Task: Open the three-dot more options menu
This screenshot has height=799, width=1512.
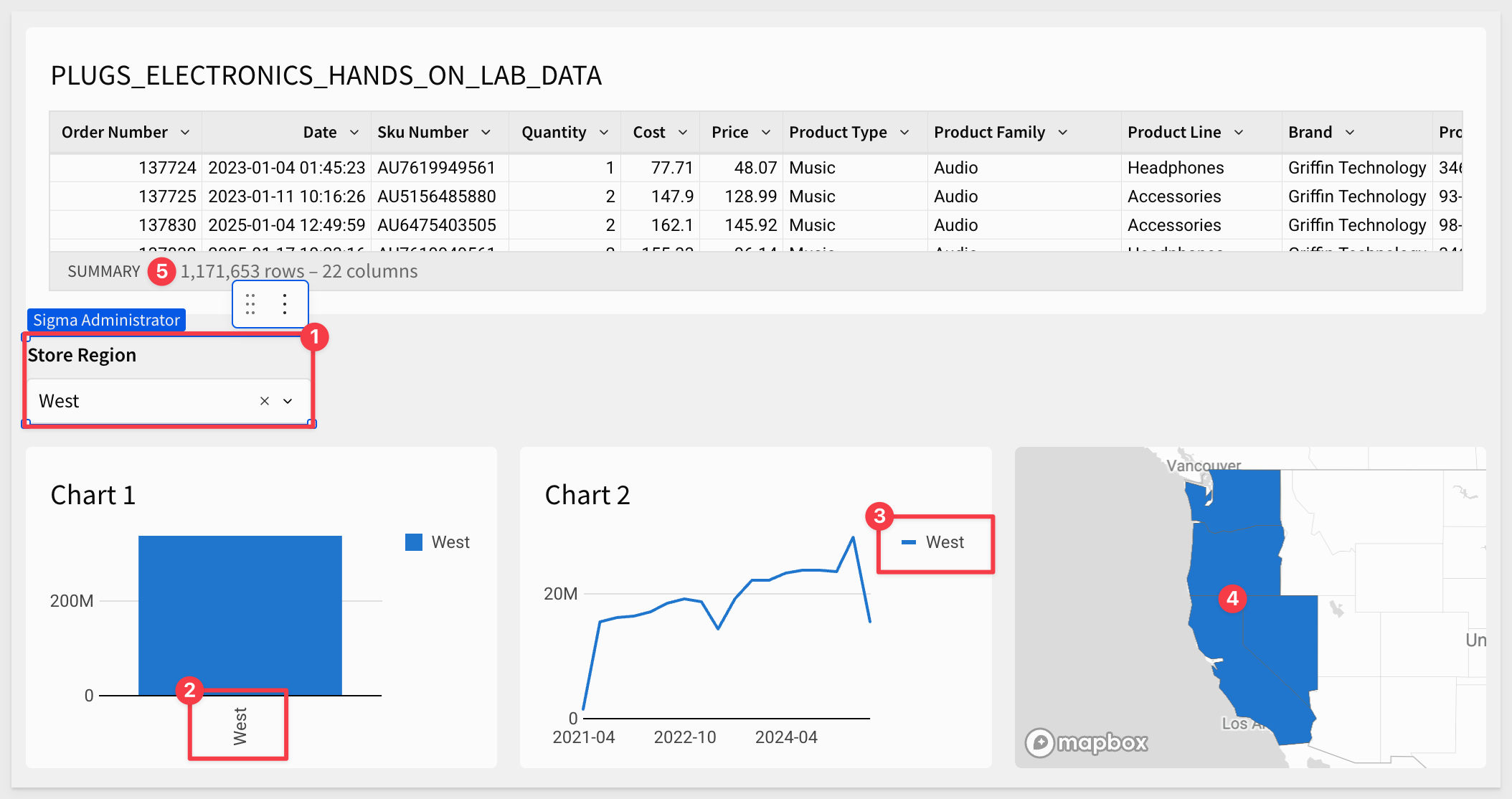Action: [x=285, y=305]
